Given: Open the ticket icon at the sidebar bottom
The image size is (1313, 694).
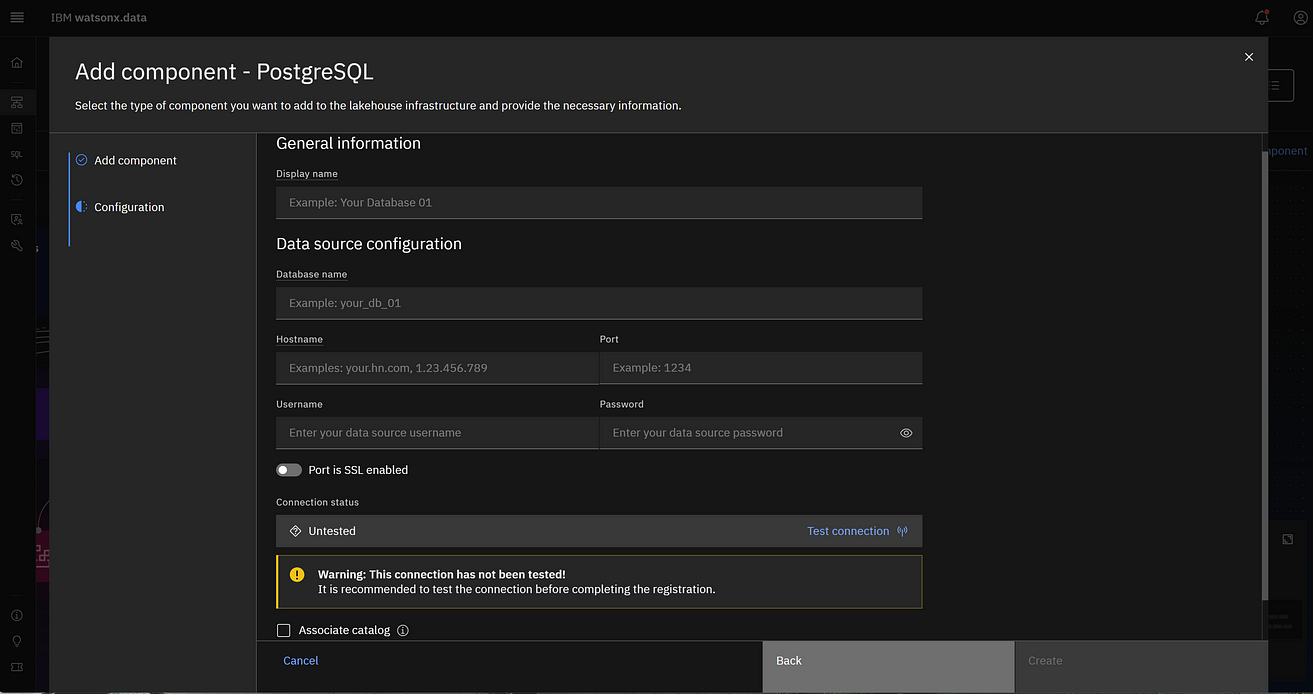Looking at the screenshot, I should [17, 667].
